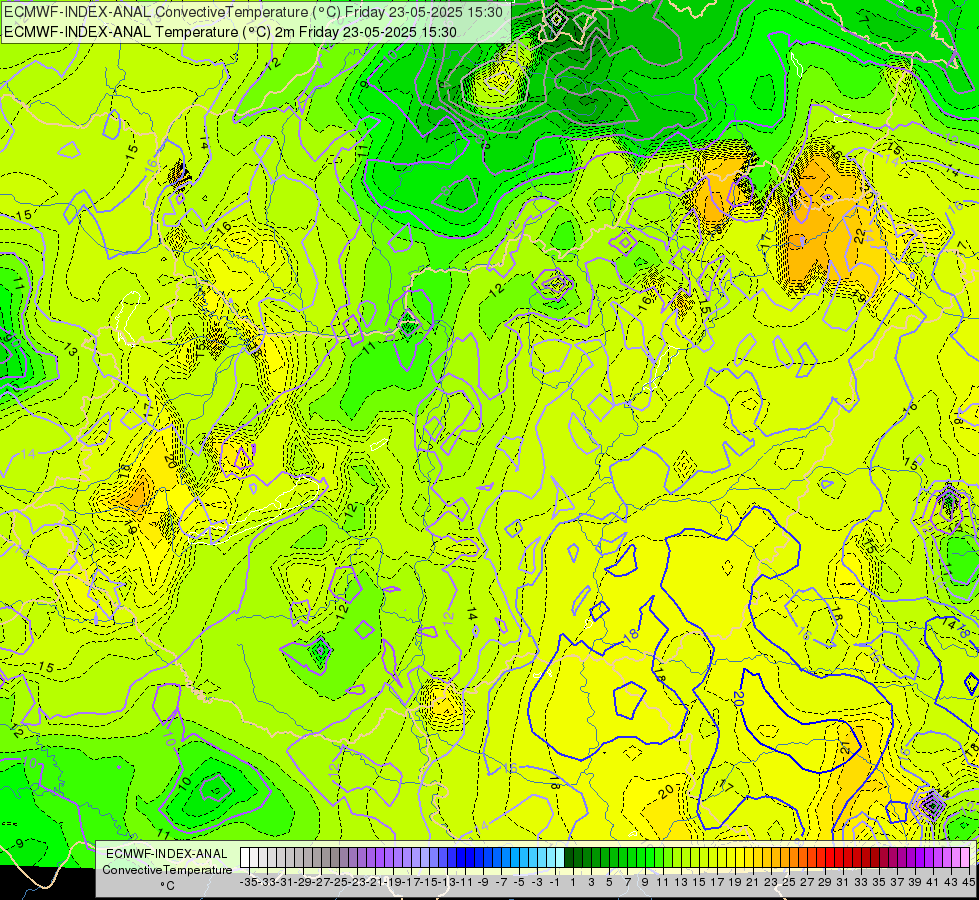Select the purple swatch above legend value 39
The width and height of the screenshot is (979, 900).
[912, 857]
